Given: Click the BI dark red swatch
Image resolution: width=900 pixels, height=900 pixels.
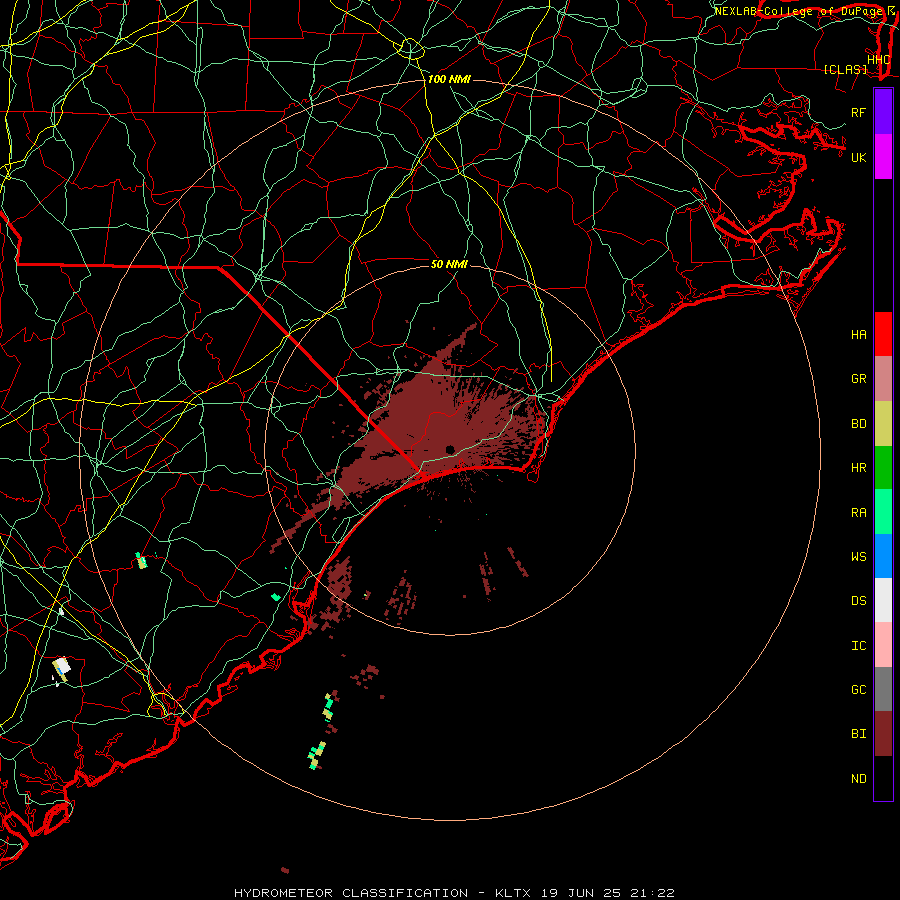Looking at the screenshot, I should 883,734.
